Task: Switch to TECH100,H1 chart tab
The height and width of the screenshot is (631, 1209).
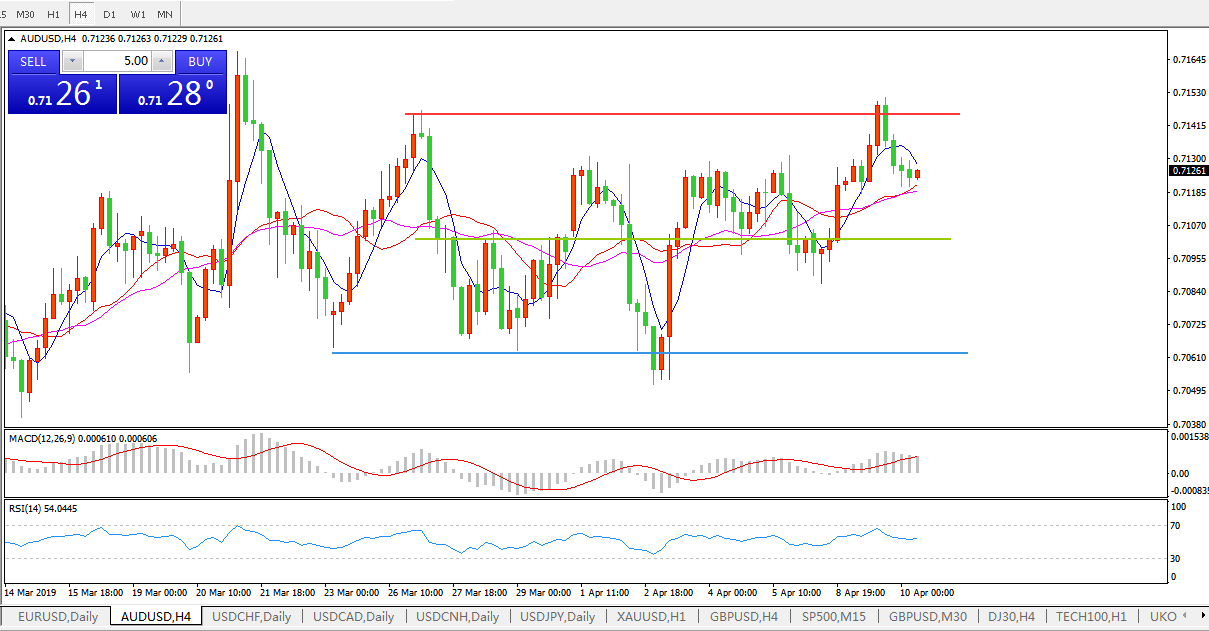Action: tap(1091, 616)
